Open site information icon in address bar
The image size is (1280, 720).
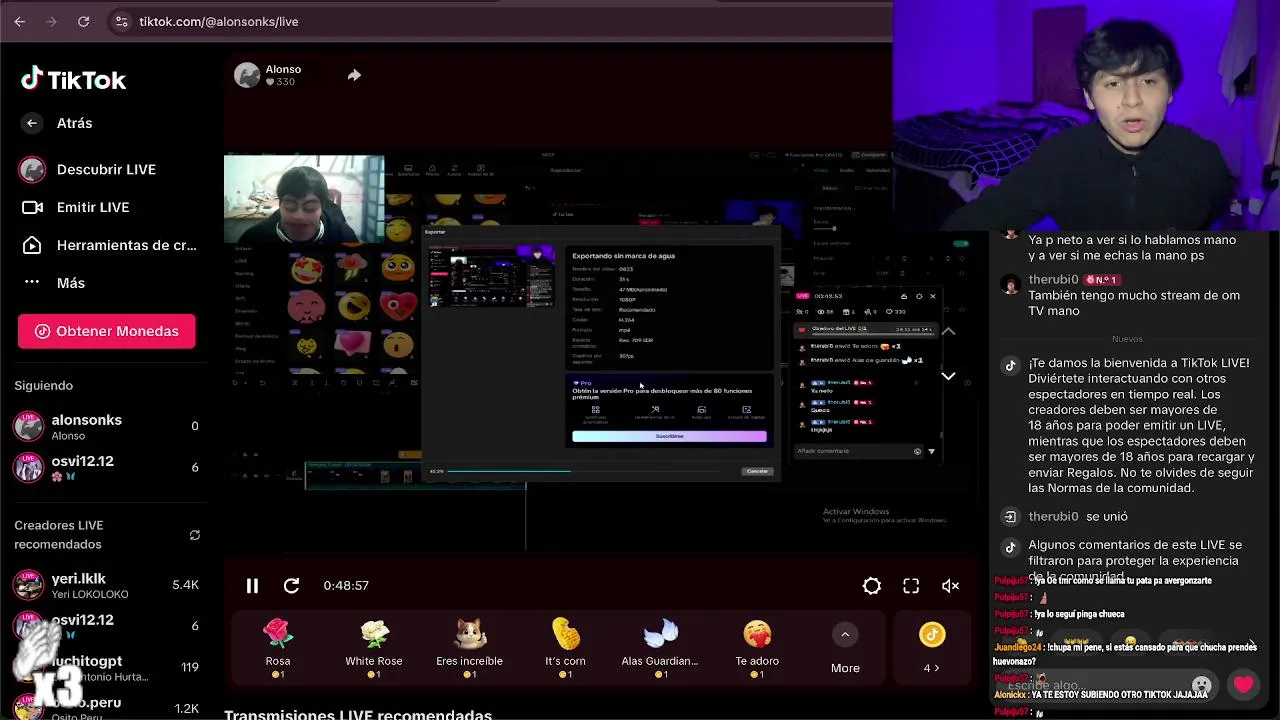coord(121,21)
